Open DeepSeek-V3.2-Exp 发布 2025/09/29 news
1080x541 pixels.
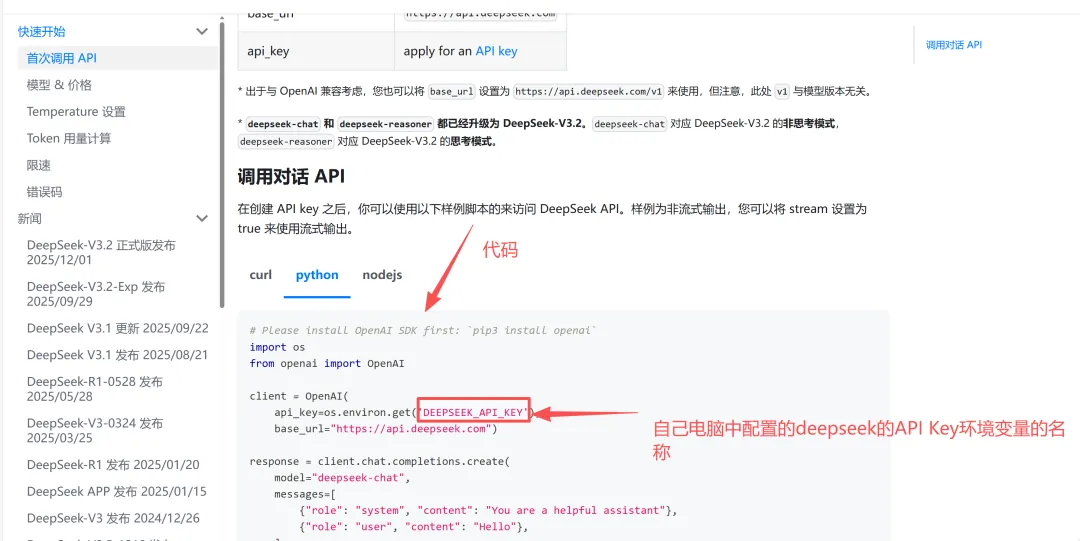[96, 294]
